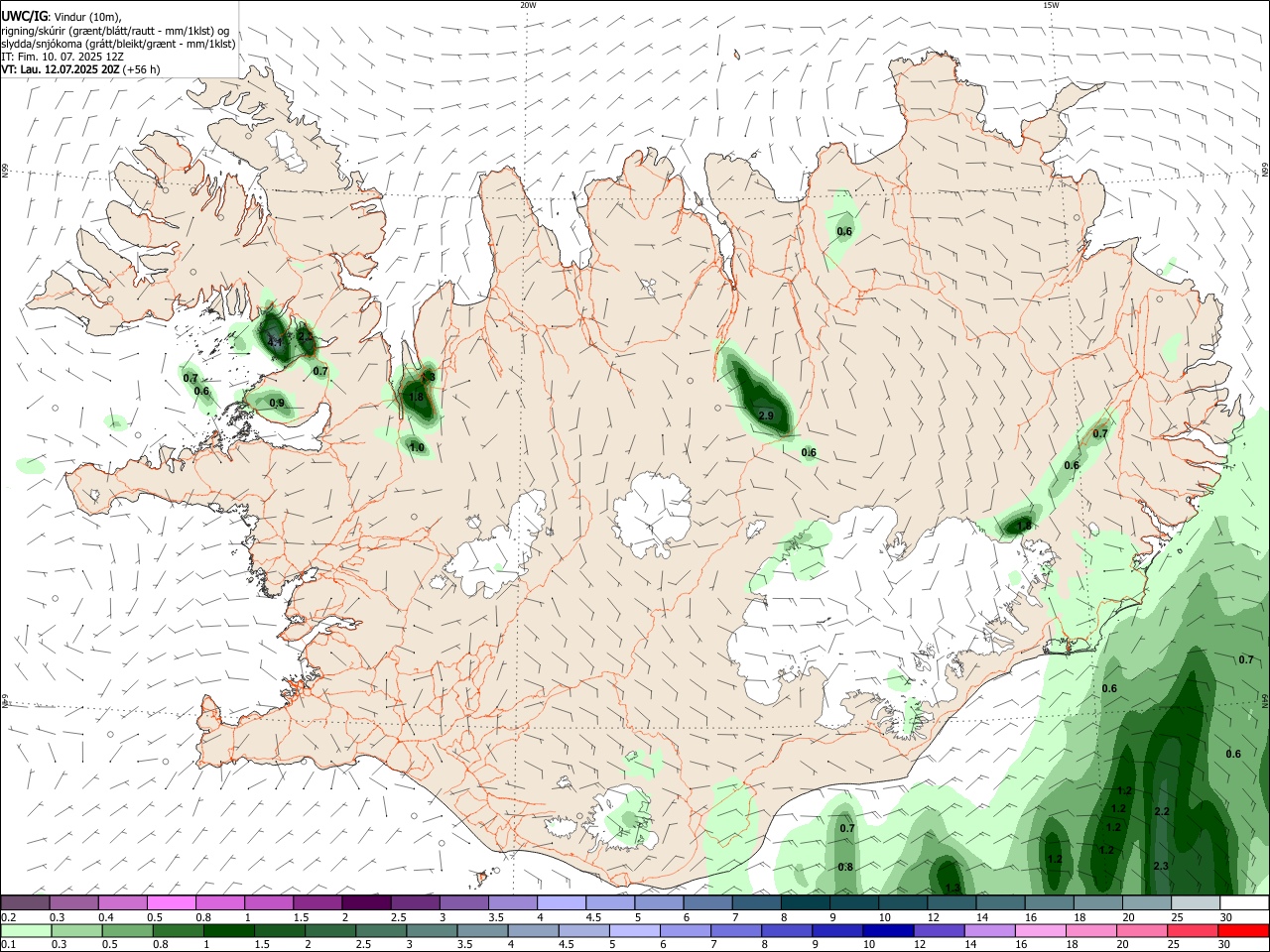The width and height of the screenshot is (1270, 952).
Task: Pick the pale lavender snow legend swatch at 4
Action: tap(561, 902)
